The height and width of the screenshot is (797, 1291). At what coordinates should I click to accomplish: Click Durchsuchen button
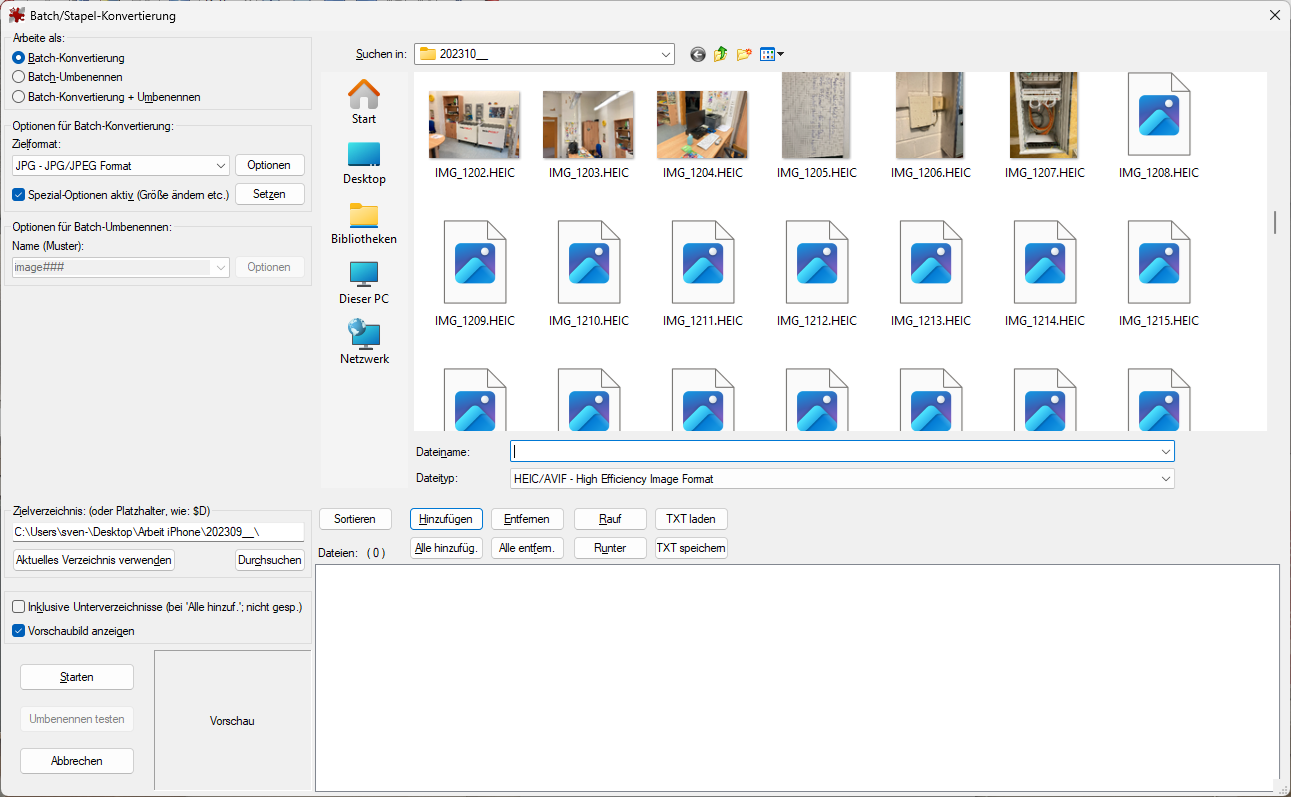click(270, 560)
